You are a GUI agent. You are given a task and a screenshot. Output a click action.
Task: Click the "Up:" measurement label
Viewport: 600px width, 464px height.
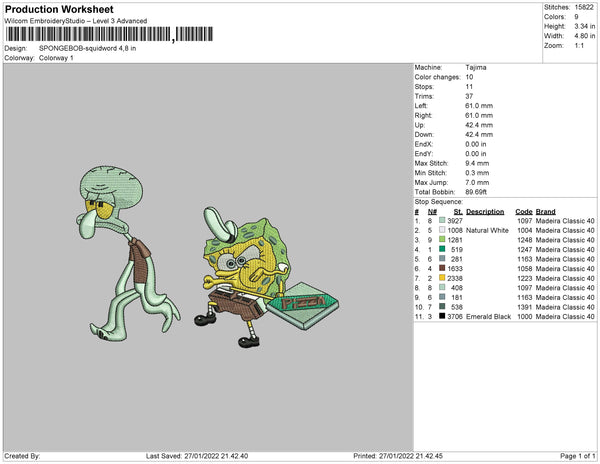click(x=420, y=125)
